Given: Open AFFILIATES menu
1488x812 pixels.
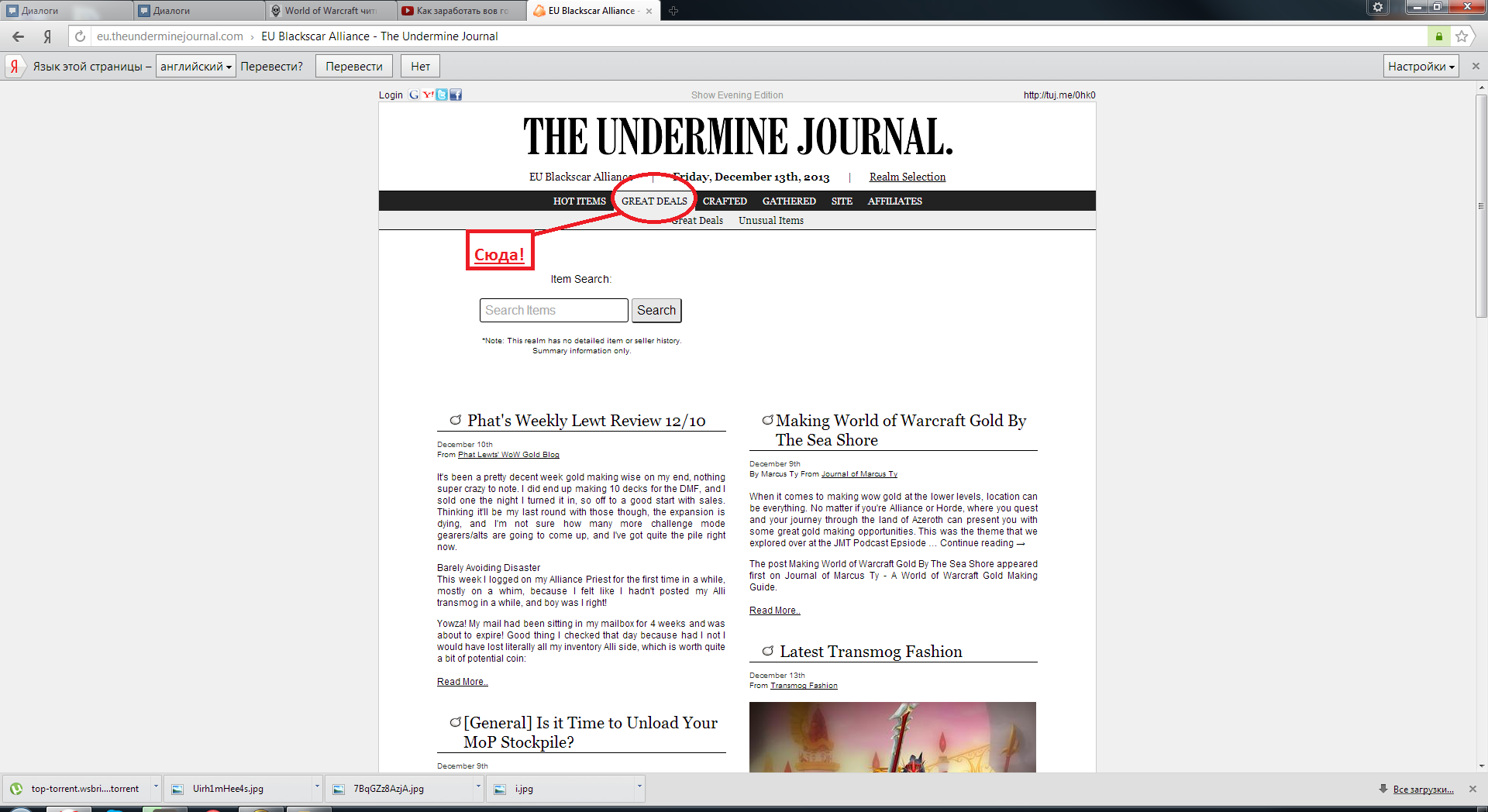Looking at the screenshot, I should pyautogui.click(x=894, y=201).
